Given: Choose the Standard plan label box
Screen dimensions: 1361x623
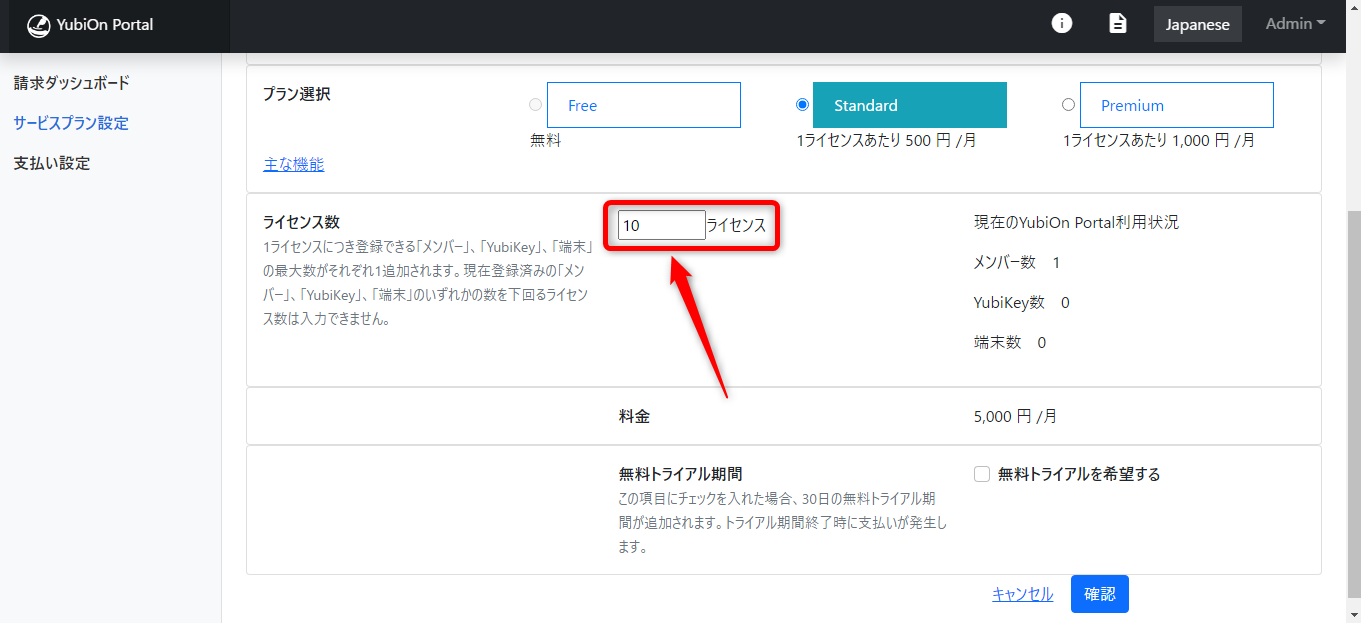Looking at the screenshot, I should pyautogui.click(x=909, y=105).
